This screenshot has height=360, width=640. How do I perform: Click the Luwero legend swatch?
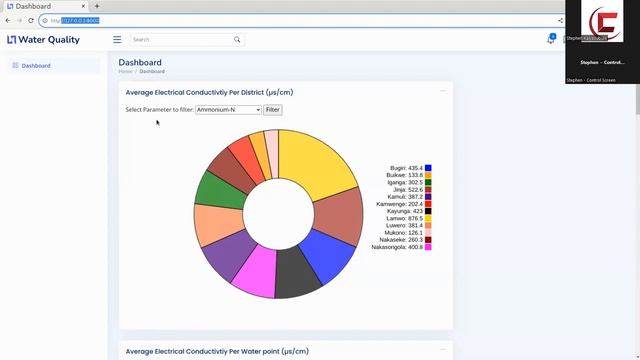428,225
